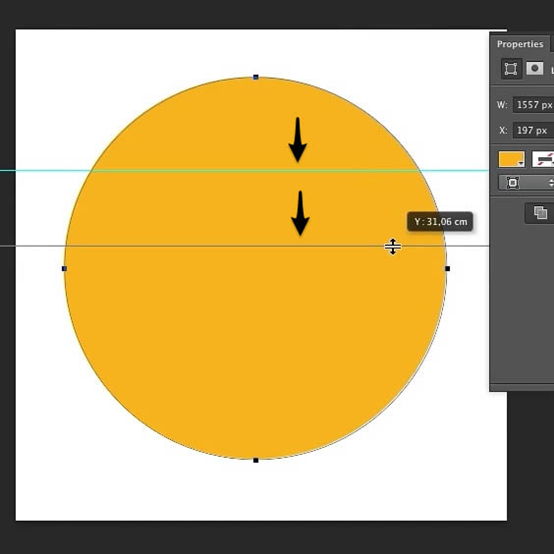Image resolution: width=554 pixels, height=554 pixels.
Task: Open the shape stroke type picker
Action: click(x=543, y=159)
